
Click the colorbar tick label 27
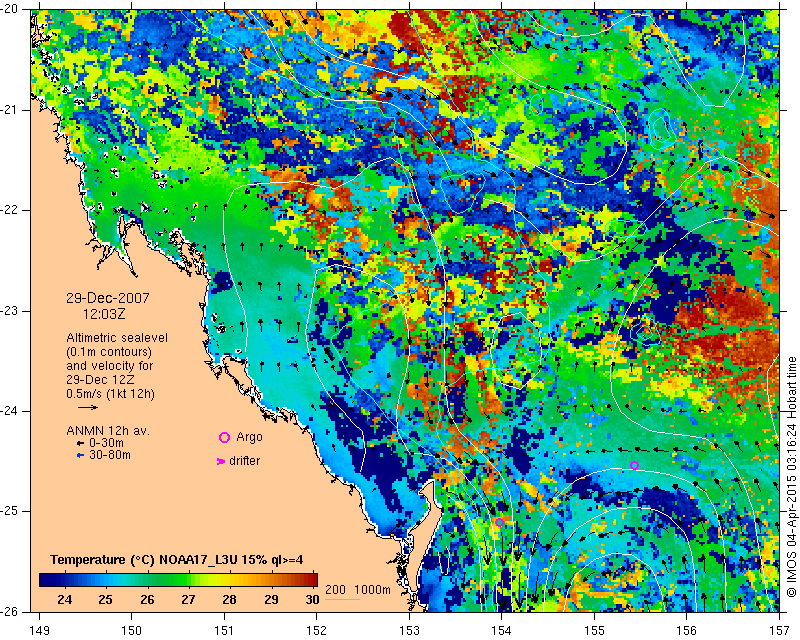[x=188, y=600]
